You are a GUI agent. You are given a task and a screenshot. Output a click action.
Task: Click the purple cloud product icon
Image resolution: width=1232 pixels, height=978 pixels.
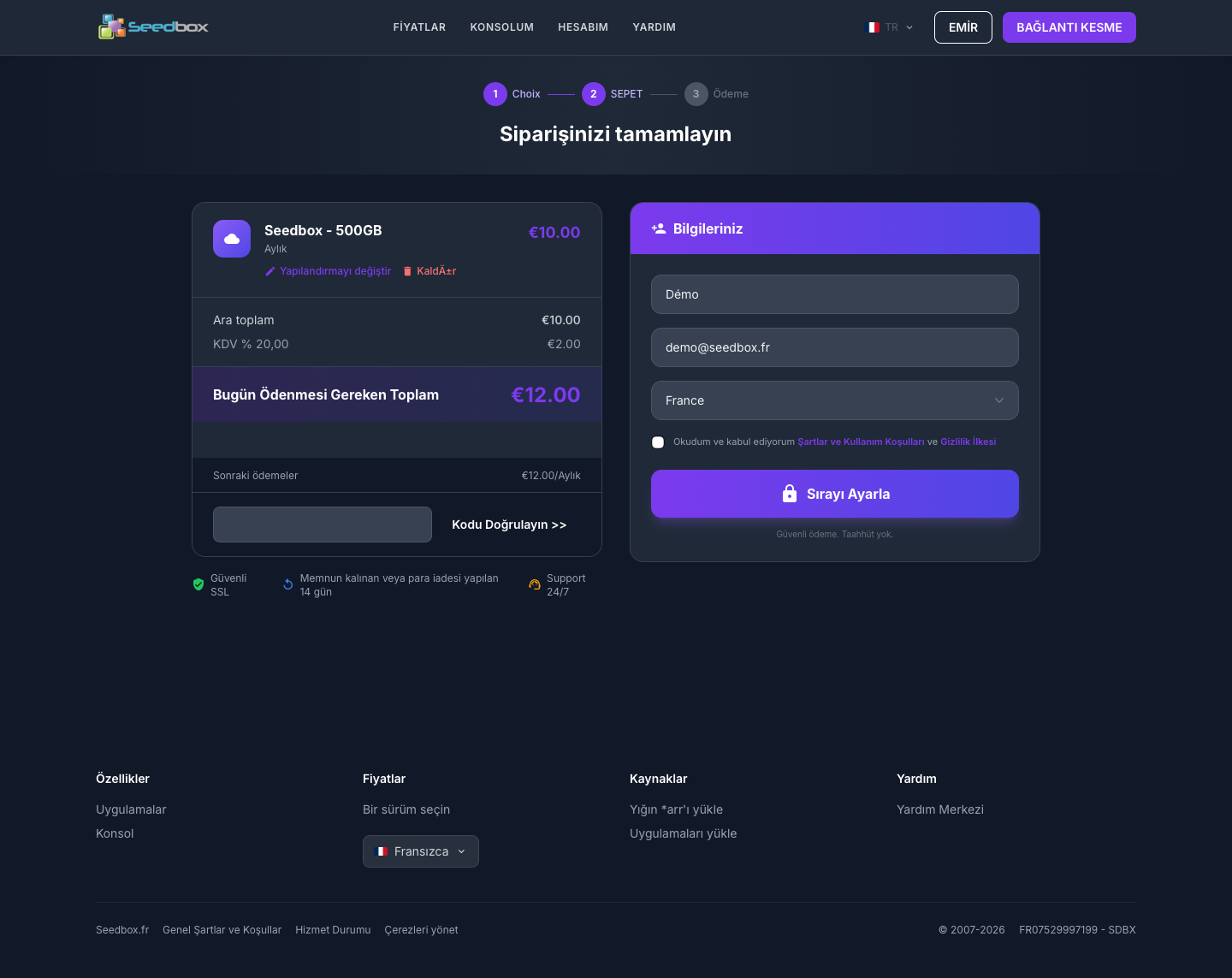tap(232, 239)
